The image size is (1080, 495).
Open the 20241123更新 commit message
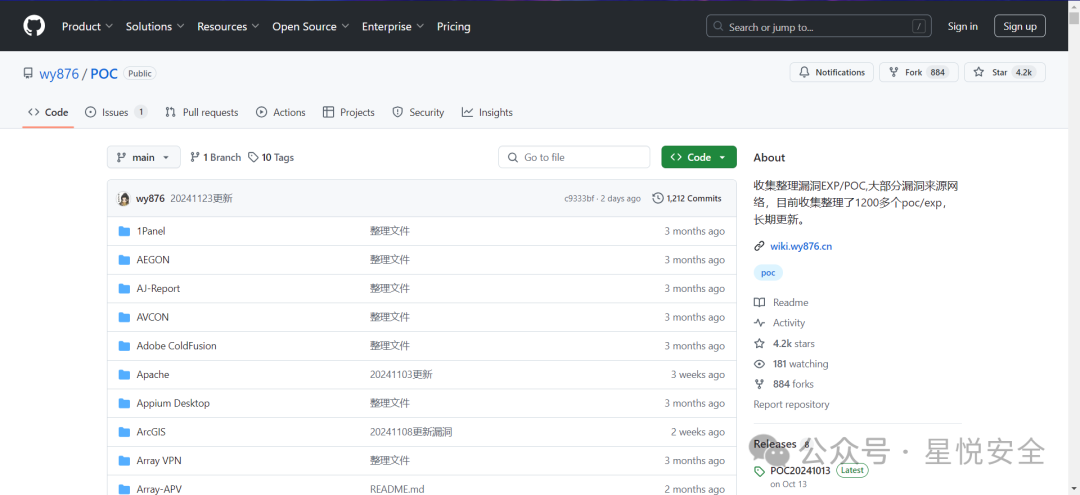coord(201,198)
